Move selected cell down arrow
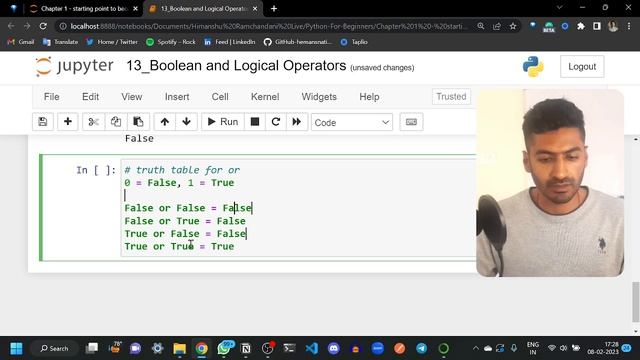This screenshot has width=640, height=360. (187, 122)
